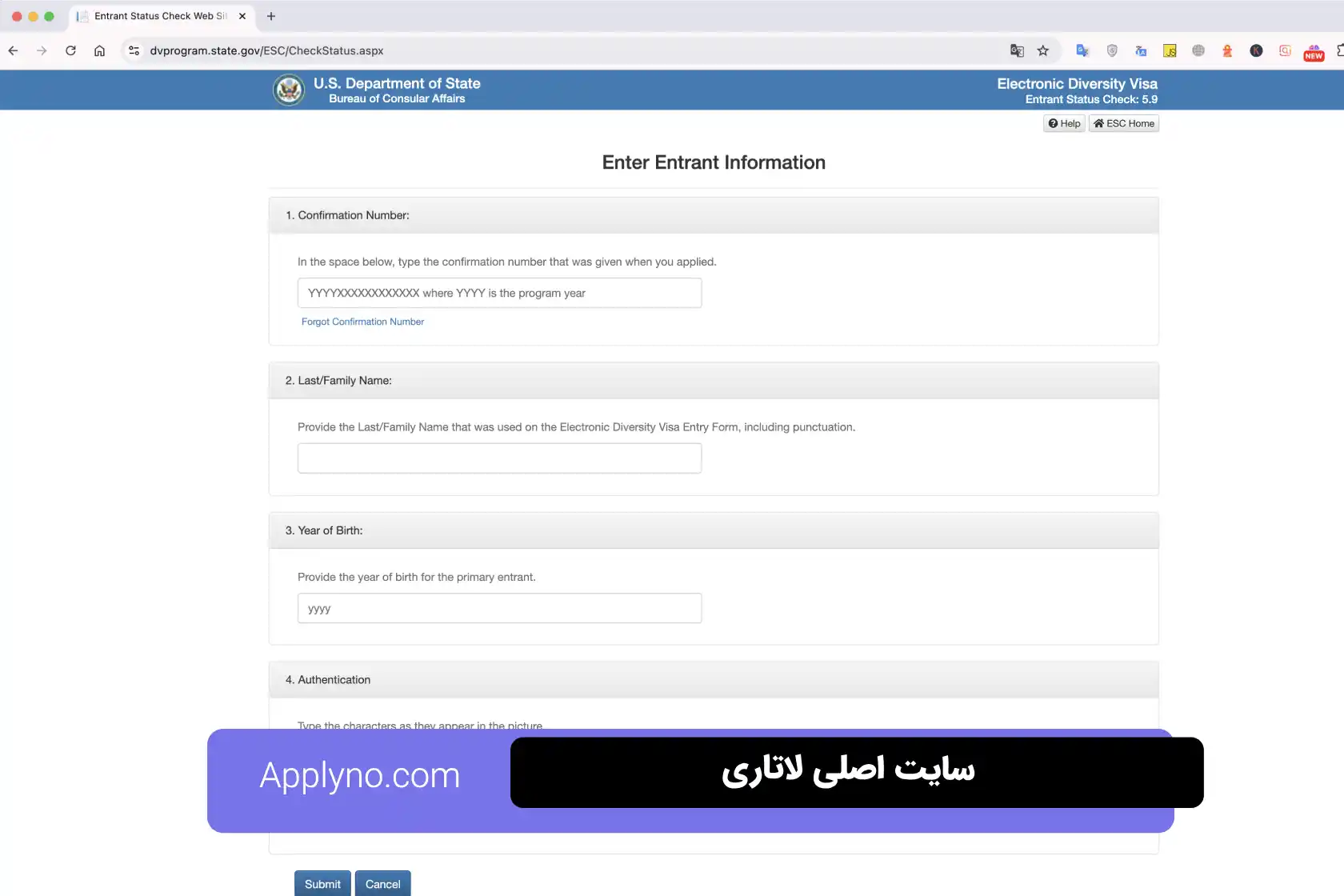The height and width of the screenshot is (896, 1344).
Task: Cancel the entrant status form
Action: click(382, 883)
